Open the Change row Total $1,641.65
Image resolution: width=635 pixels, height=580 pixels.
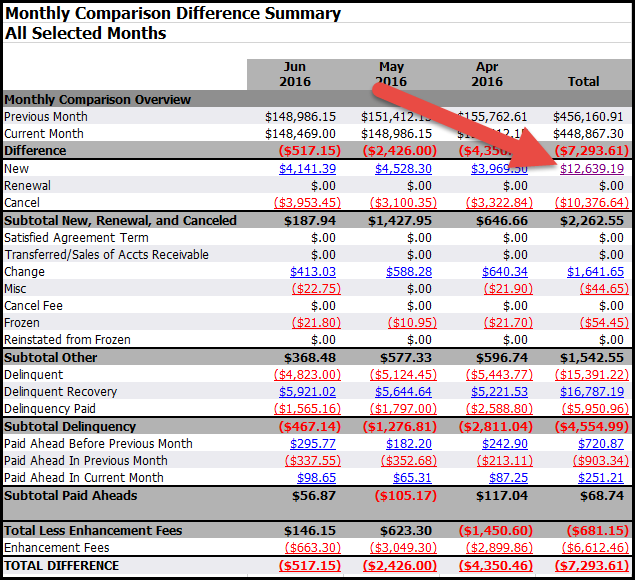pyautogui.click(x=595, y=271)
